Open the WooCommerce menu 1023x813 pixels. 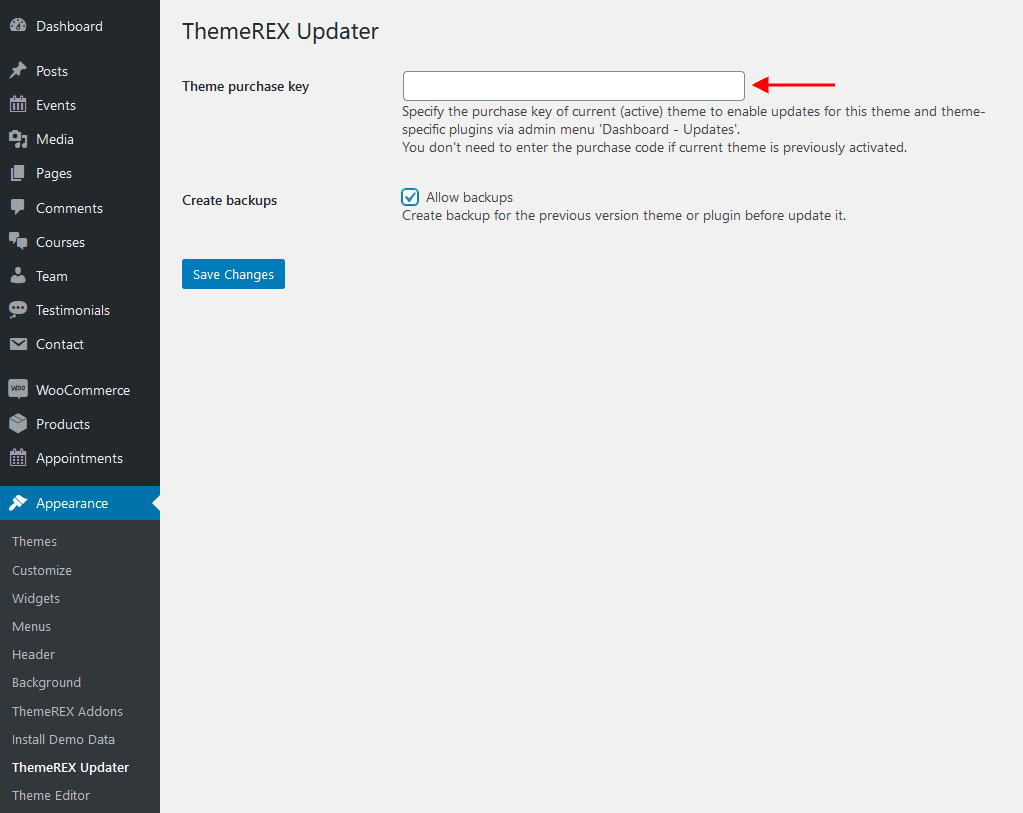[x=83, y=390]
